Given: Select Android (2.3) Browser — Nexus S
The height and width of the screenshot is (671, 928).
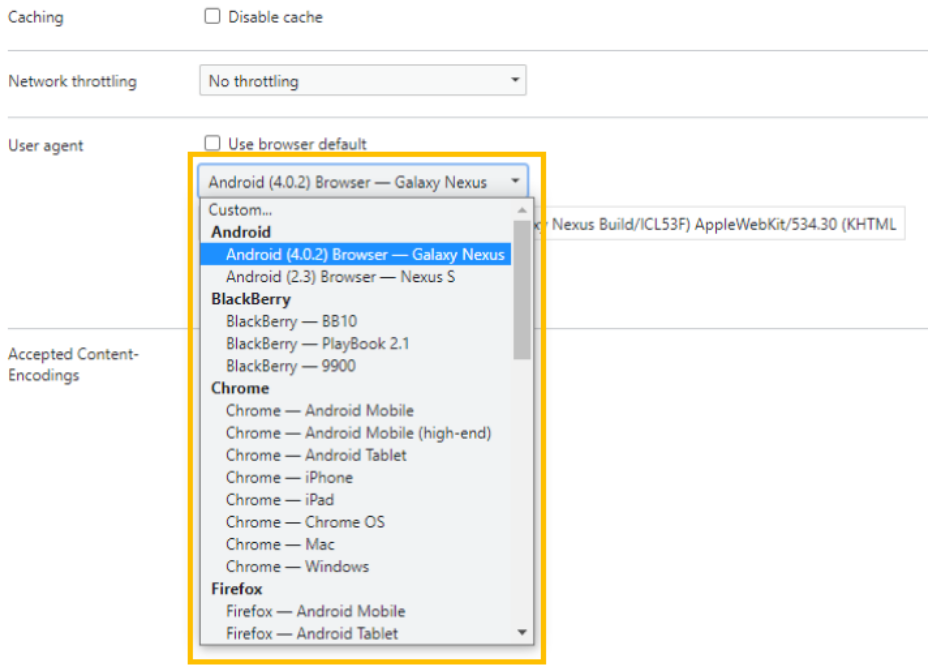Looking at the screenshot, I should [340, 277].
